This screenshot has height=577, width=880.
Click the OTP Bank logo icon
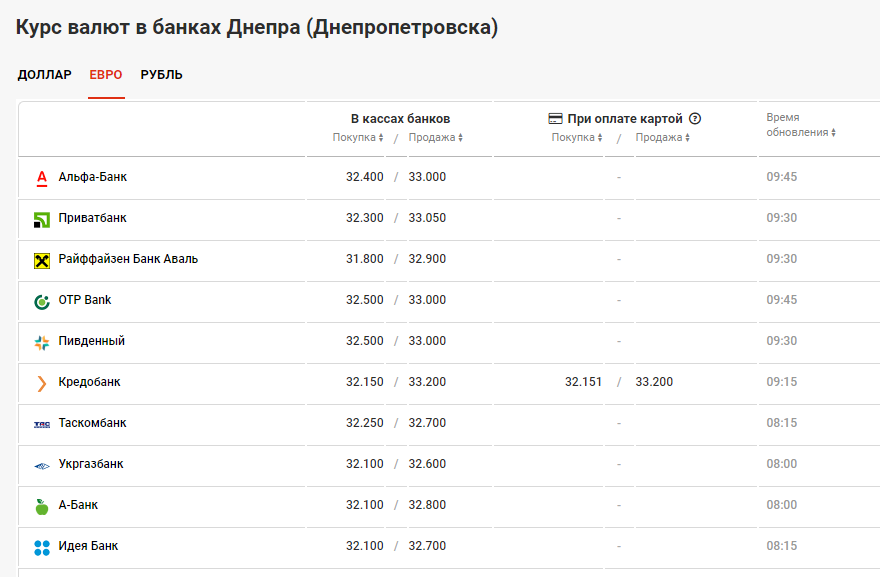[x=42, y=301]
